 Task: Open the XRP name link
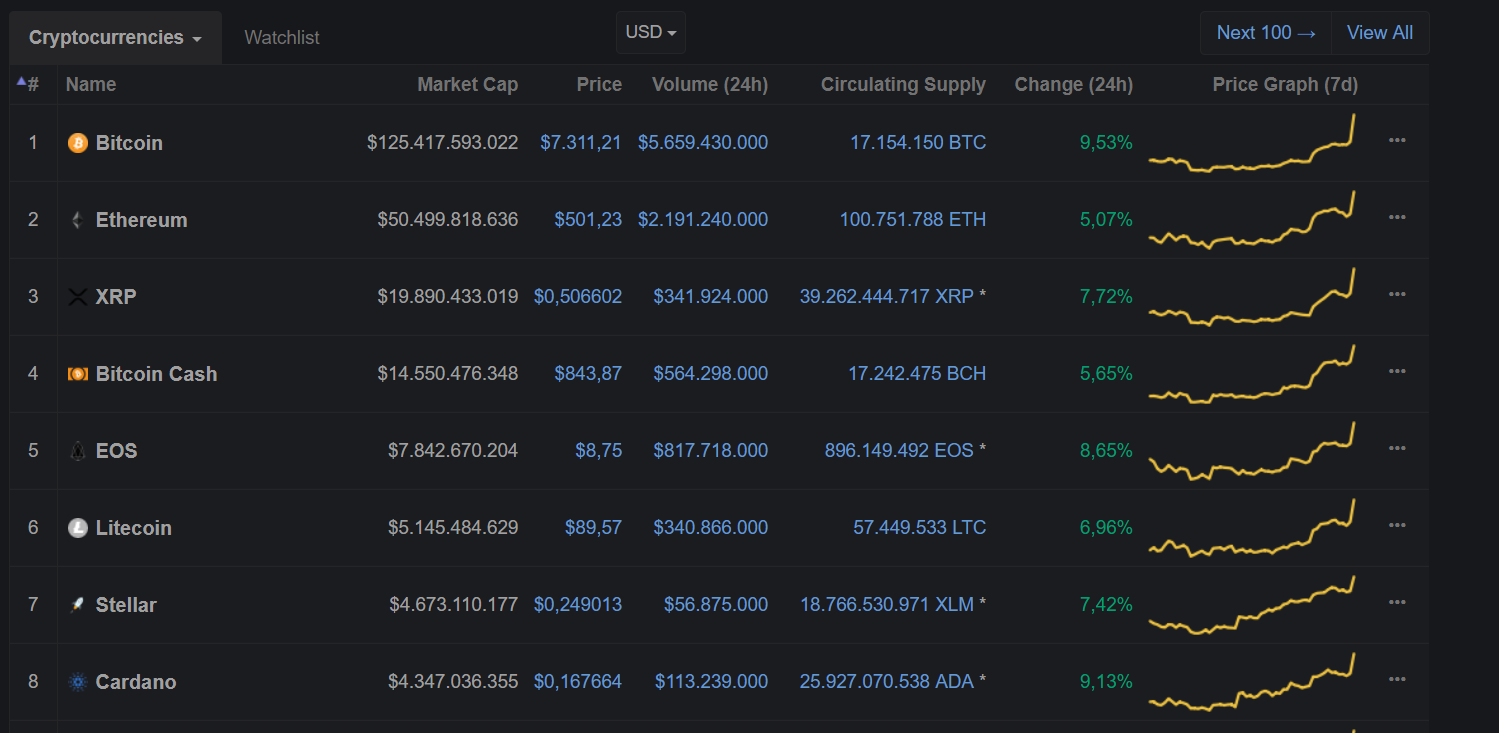click(116, 297)
